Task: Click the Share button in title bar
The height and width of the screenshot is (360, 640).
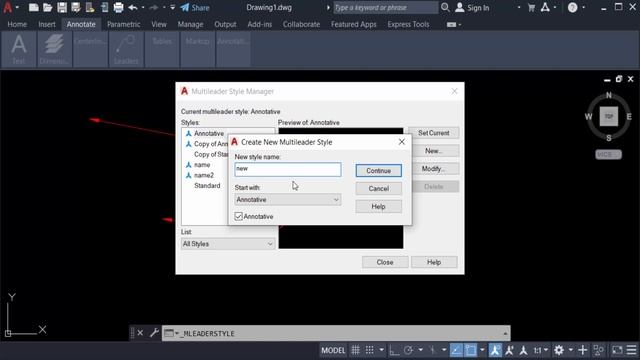Action: click(x=195, y=7)
